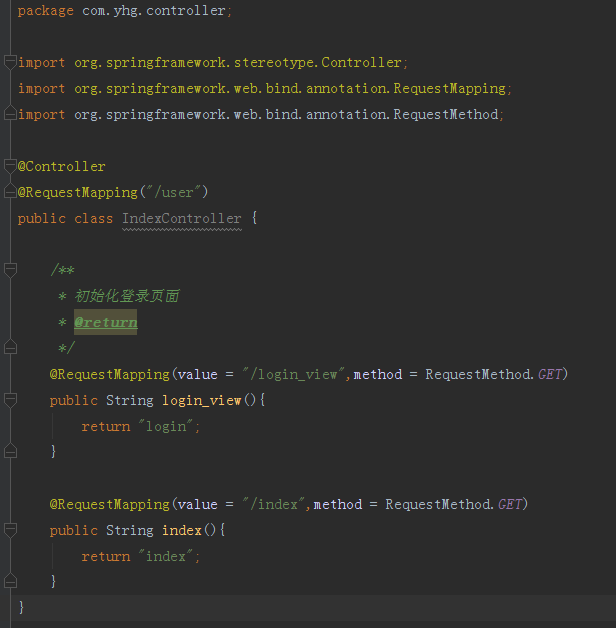Click RequestMapping in the second import
This screenshot has height=628, width=616.
click(449, 89)
